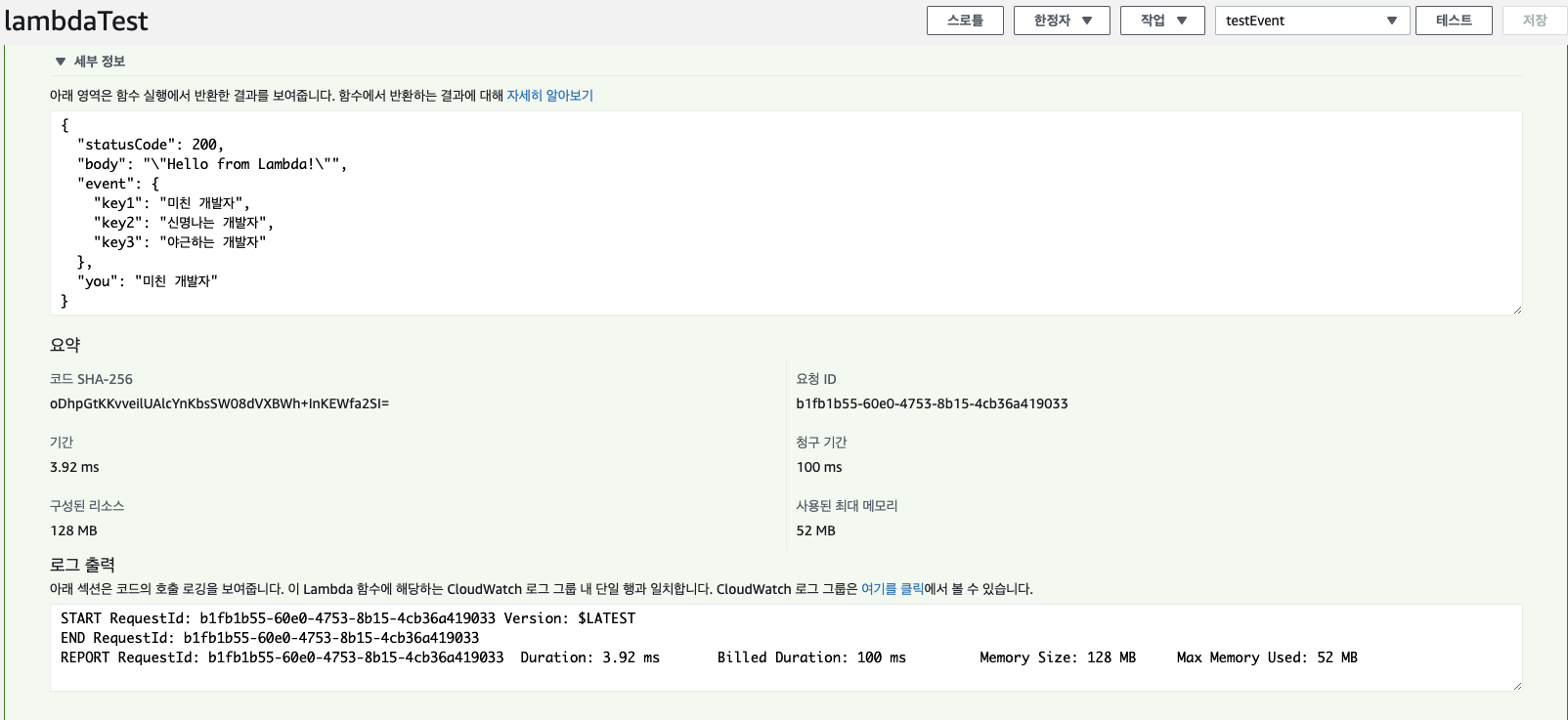The width and height of the screenshot is (1568, 720).
Task: Open the 한정자 dropdown
Action: (x=1062, y=21)
